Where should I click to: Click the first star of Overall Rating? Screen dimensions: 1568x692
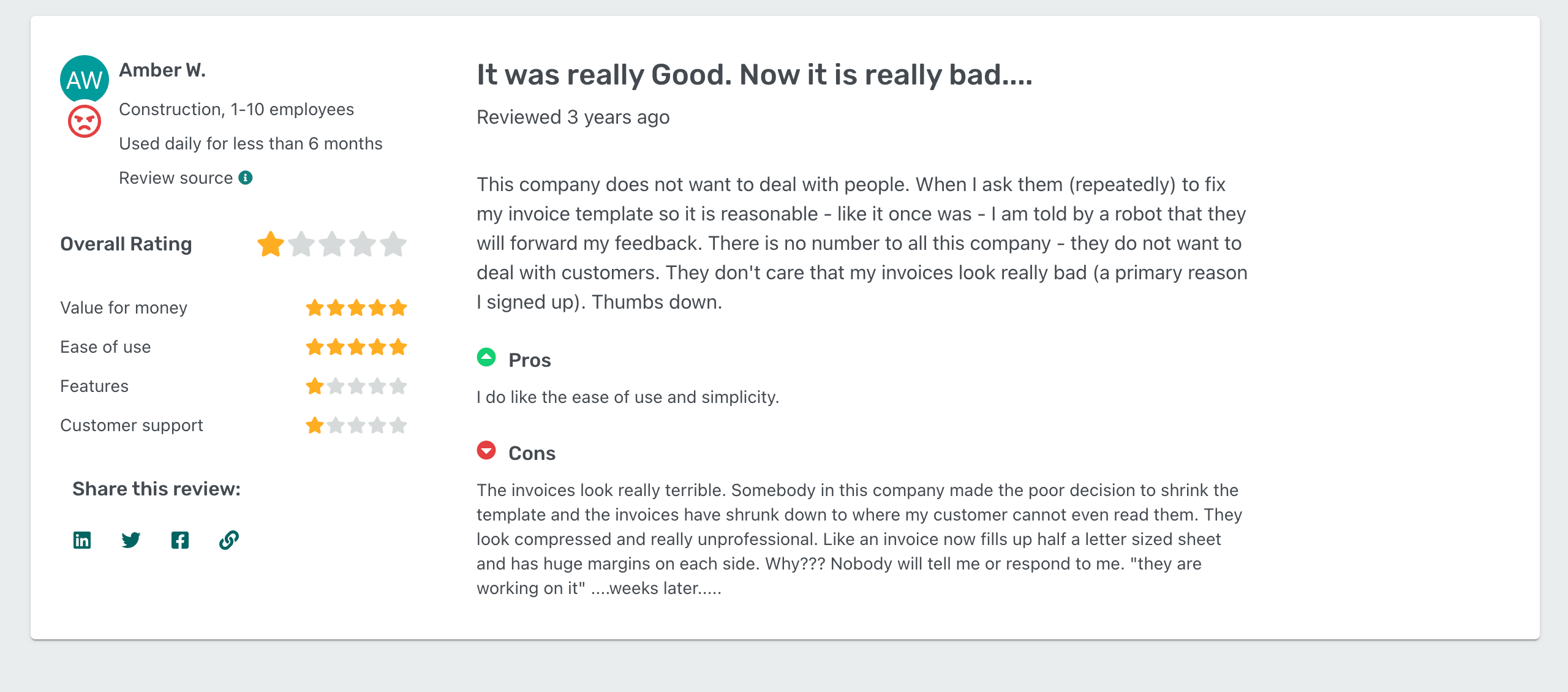[269, 244]
